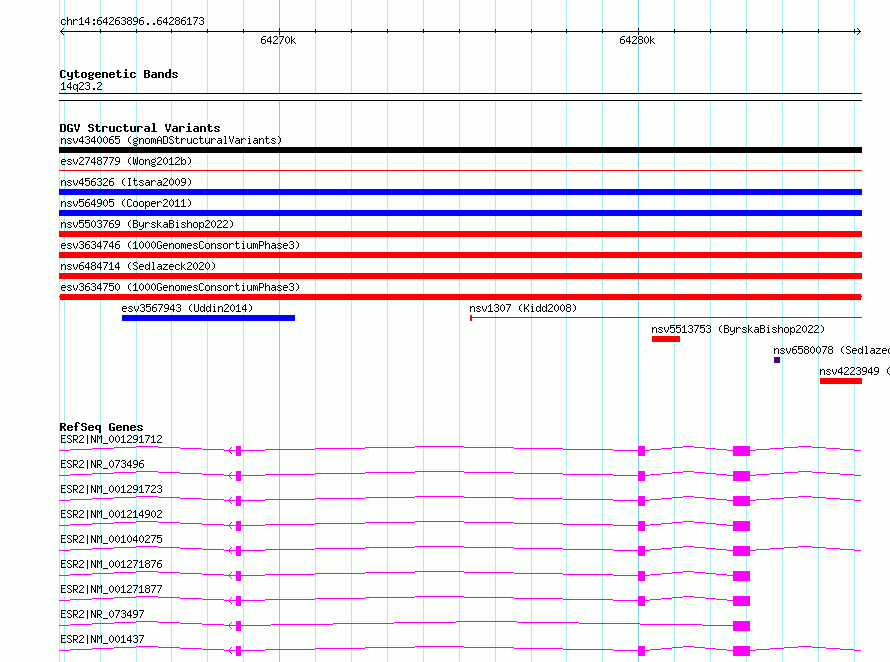Click the nsv456326 (Itsara2009) blue bar

(x=460, y=192)
